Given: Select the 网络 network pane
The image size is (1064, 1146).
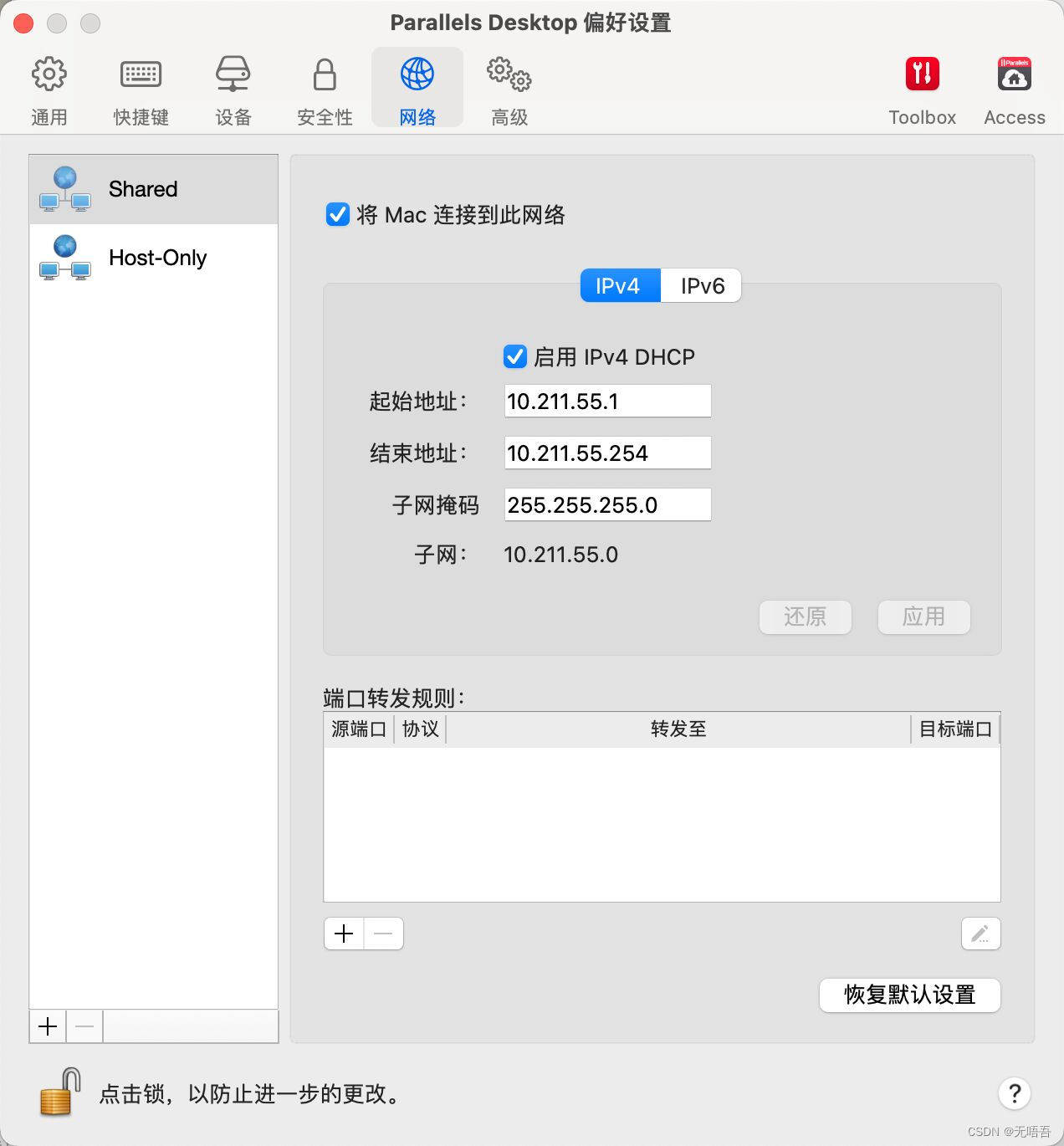Looking at the screenshot, I should pyautogui.click(x=417, y=88).
